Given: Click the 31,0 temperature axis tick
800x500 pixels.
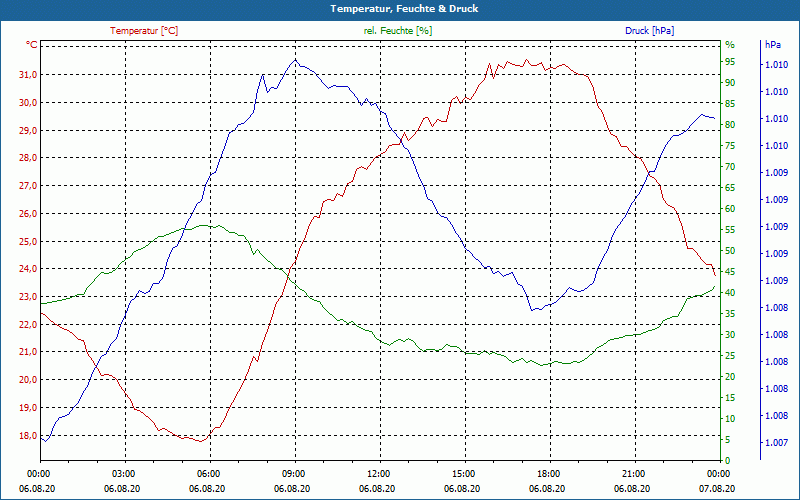Looking at the screenshot, I should coord(28,75).
